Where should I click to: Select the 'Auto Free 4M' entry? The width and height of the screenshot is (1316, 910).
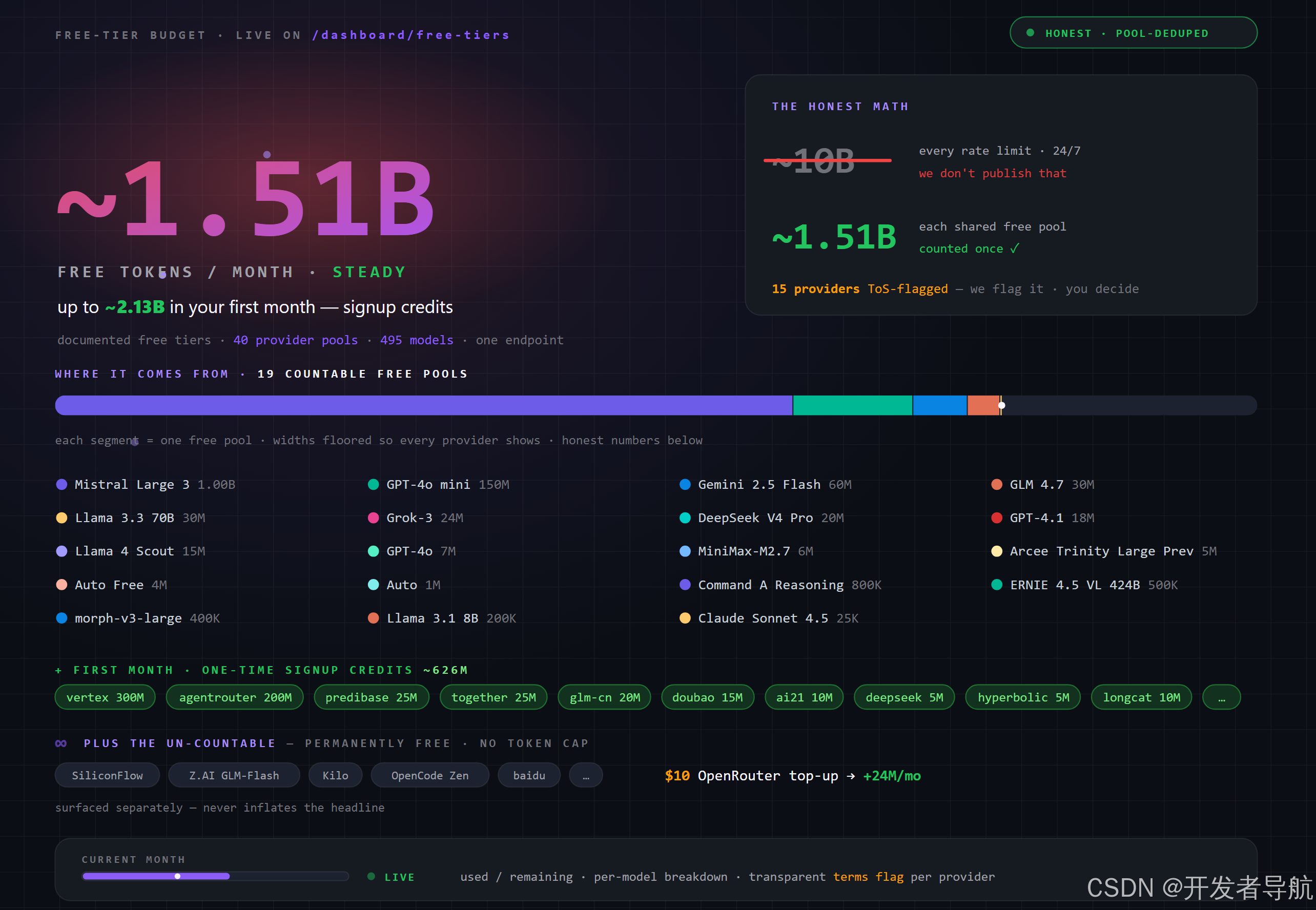111,585
